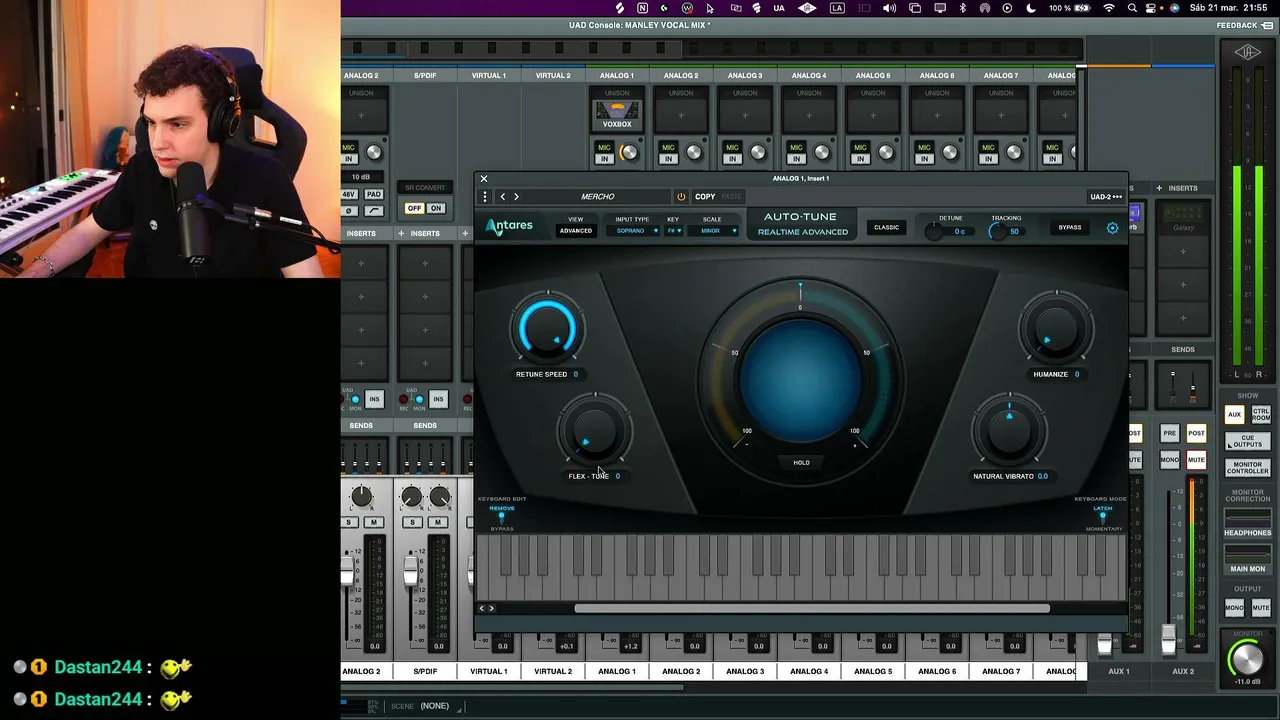Open the macOS Wi-Fi menu
The width and height of the screenshot is (1280, 720).
[1108, 8]
